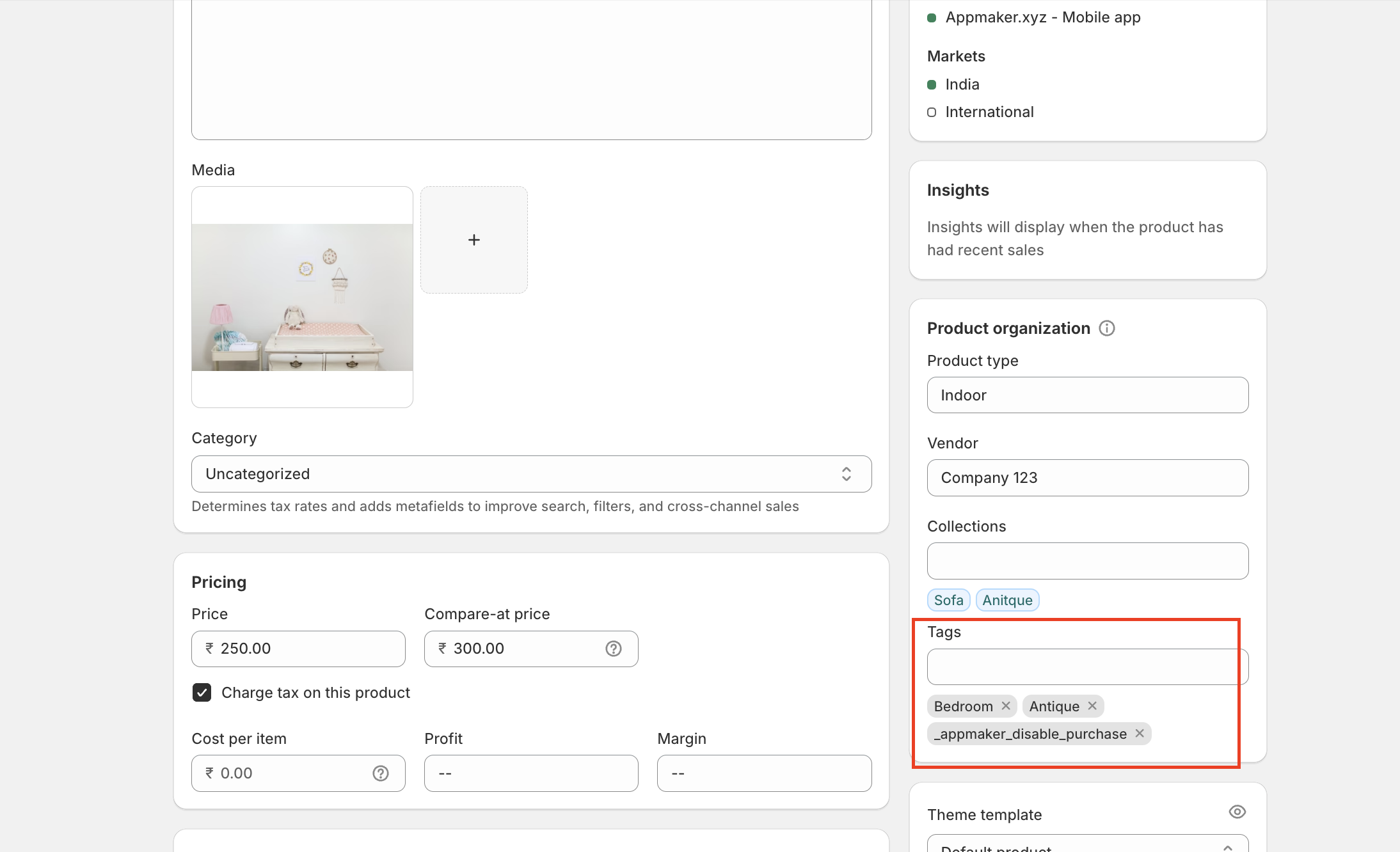
Task: Click the Product organization info icon
Action: click(1106, 328)
